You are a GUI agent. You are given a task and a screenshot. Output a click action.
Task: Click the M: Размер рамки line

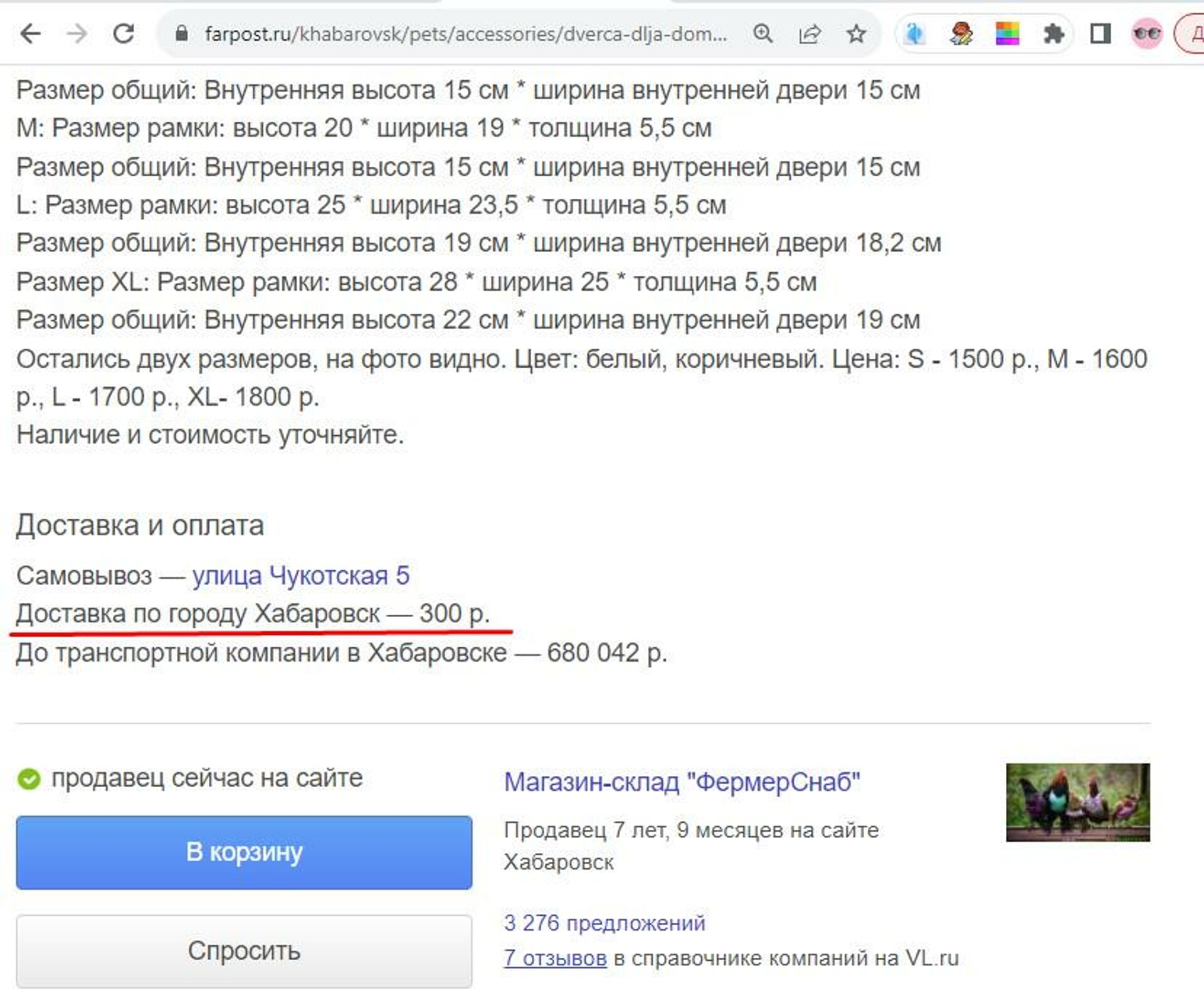point(364,129)
